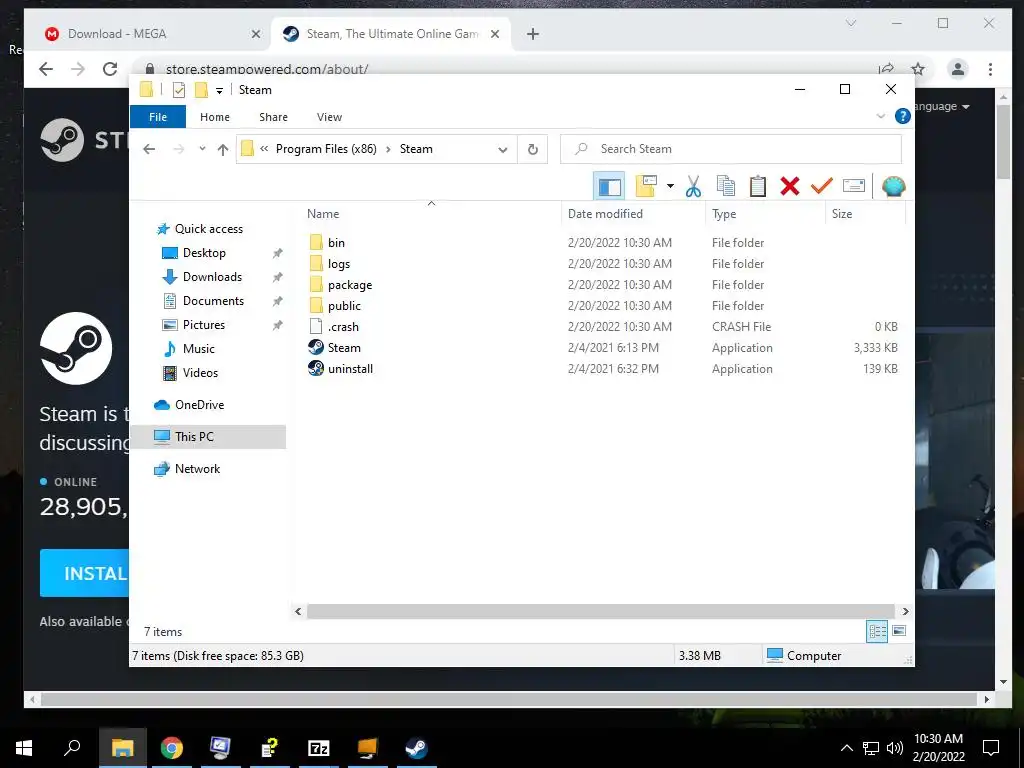Go back in Explorer history
The width and height of the screenshot is (1024, 768).
click(149, 149)
